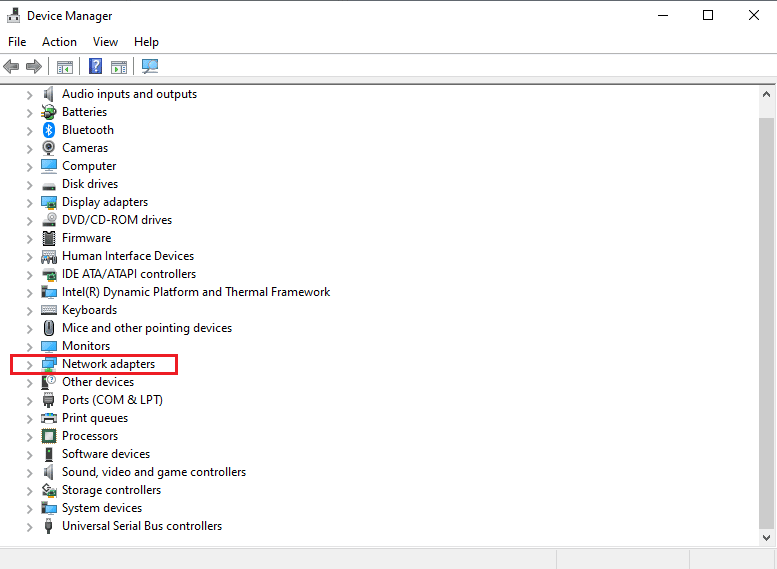Click the Back arrow toolbar icon

11,66
